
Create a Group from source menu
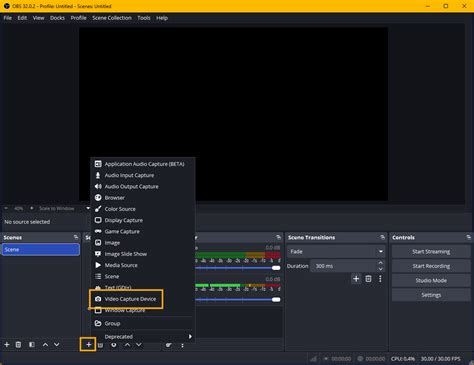(143, 323)
